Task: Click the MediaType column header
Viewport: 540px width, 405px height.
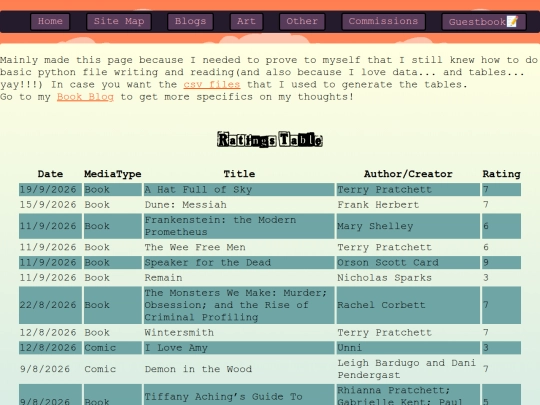Action: (x=113, y=174)
